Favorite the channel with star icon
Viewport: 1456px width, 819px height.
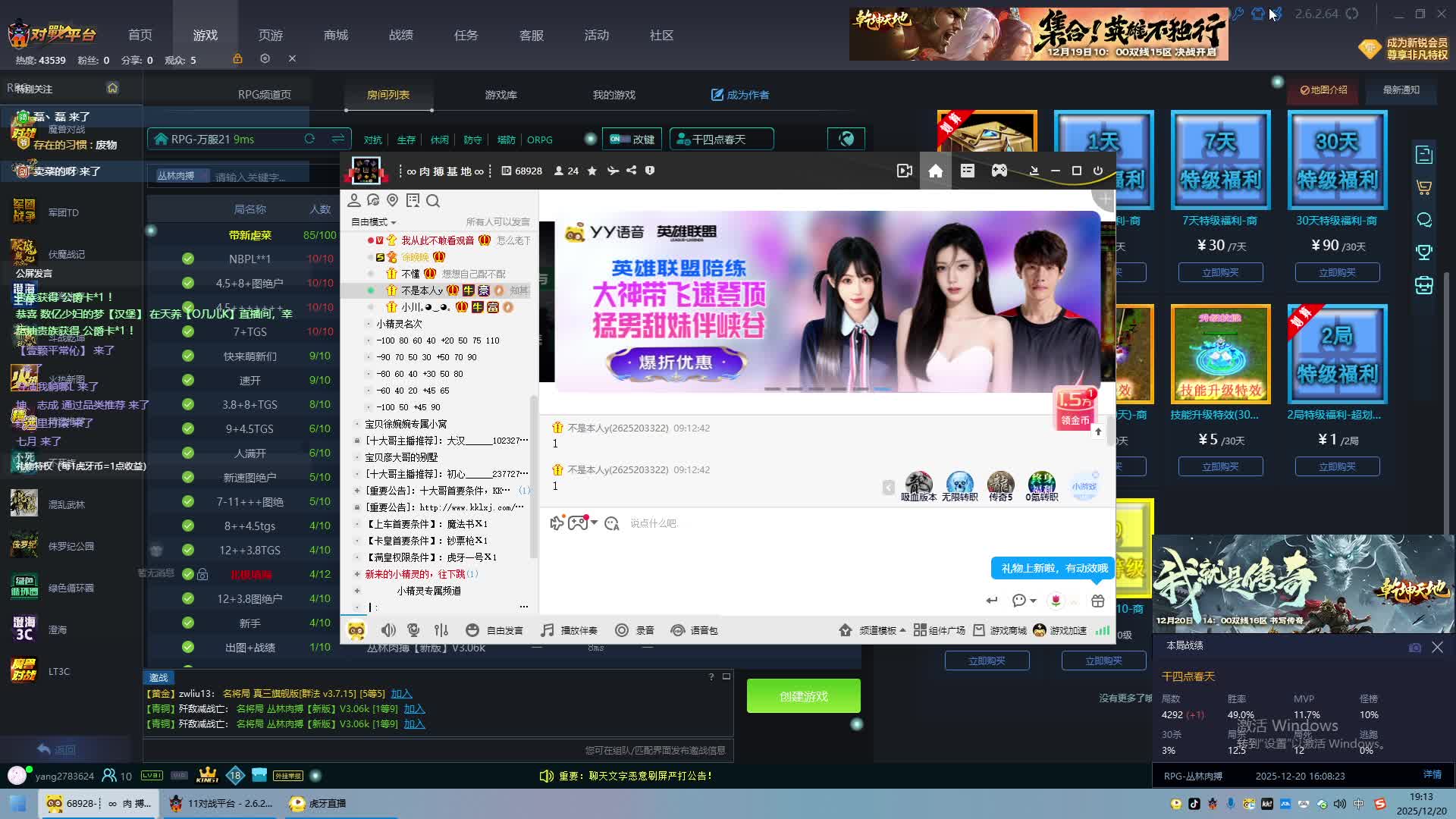[x=592, y=171]
